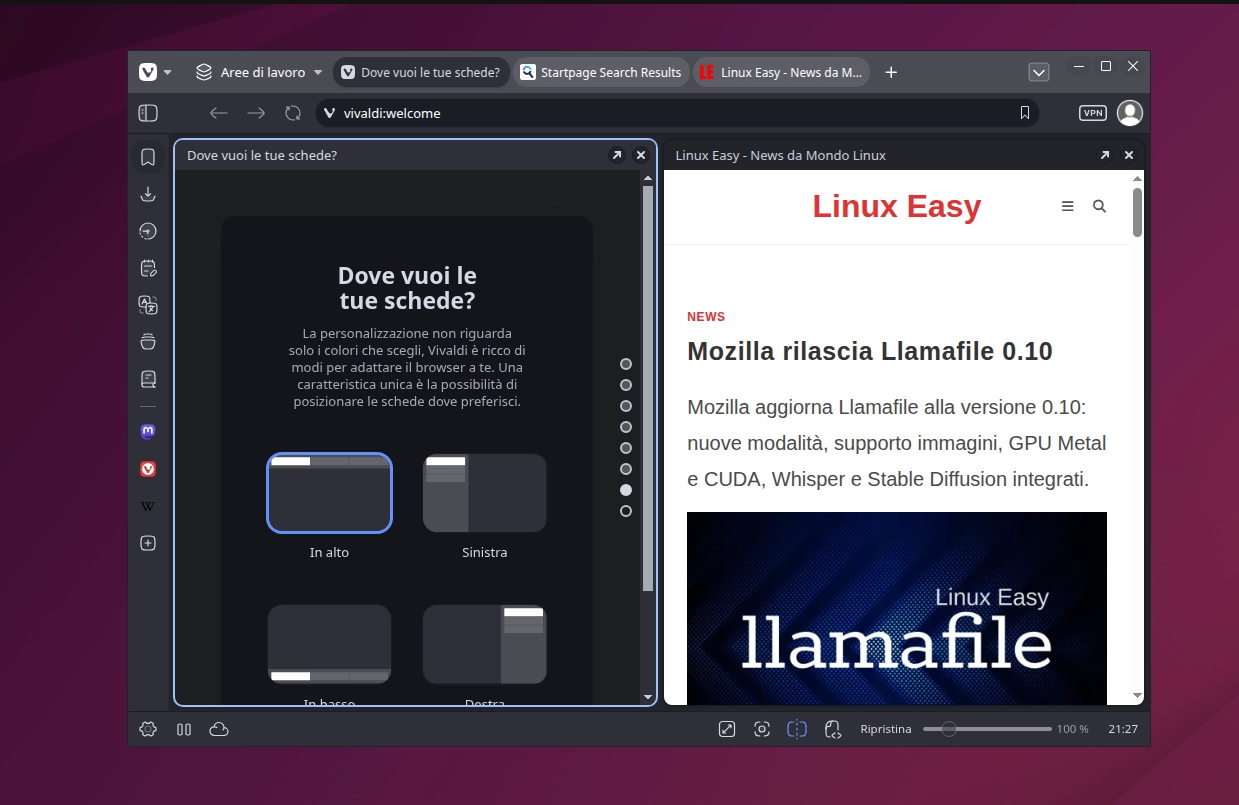The width and height of the screenshot is (1239, 805).
Task: Open the Wikipedia web panel
Action: 147,505
